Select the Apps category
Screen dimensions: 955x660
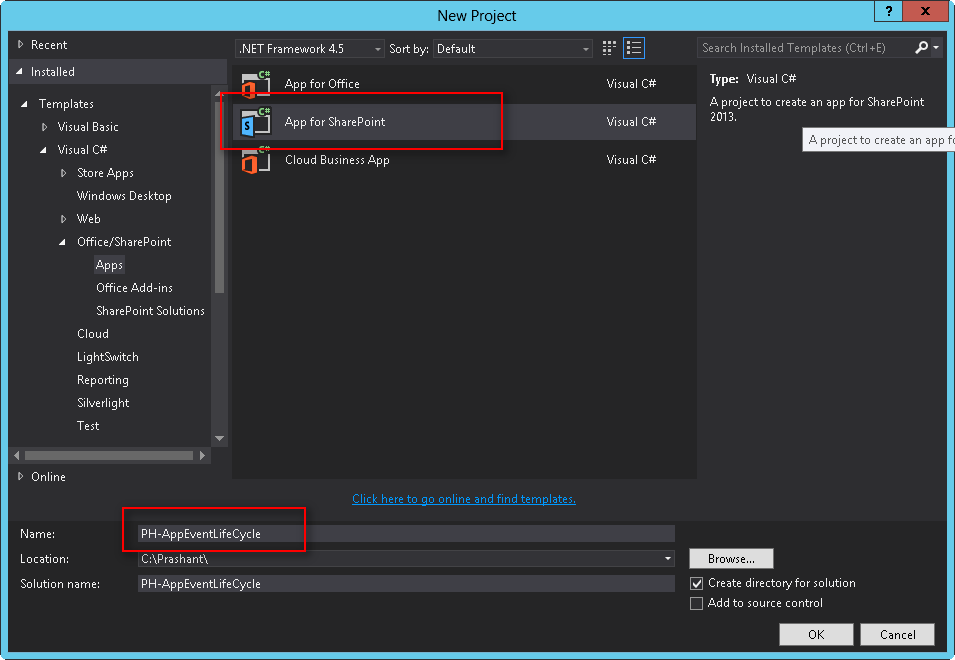110,265
